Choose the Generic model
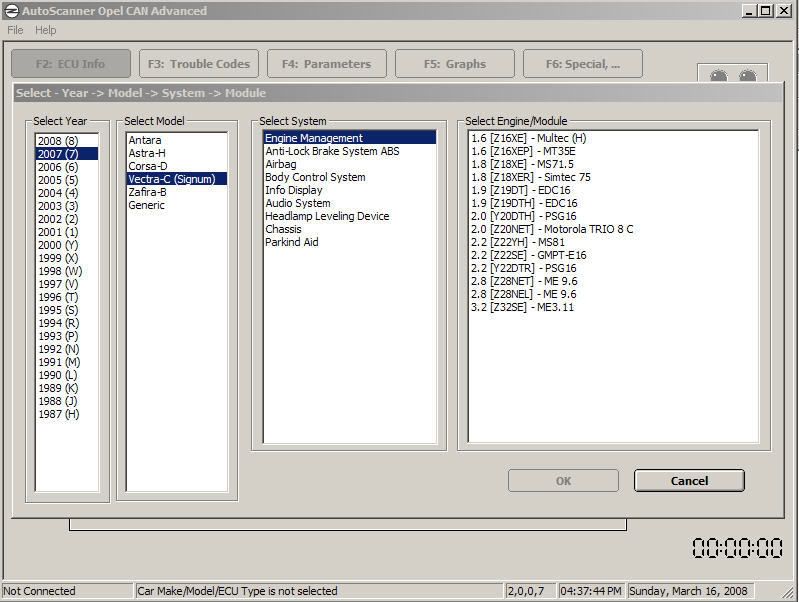The width and height of the screenshot is (799, 602). tap(177, 205)
